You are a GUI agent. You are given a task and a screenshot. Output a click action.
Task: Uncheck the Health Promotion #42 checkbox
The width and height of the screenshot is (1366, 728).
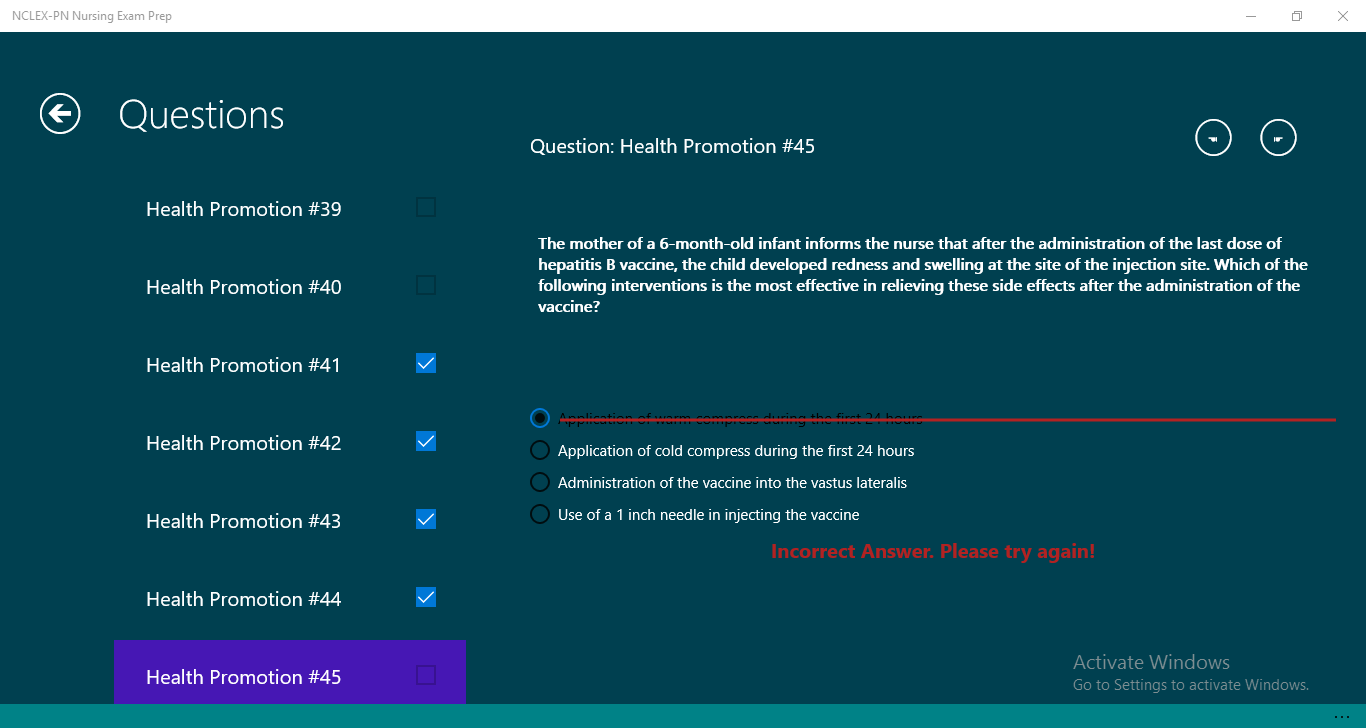pos(426,441)
